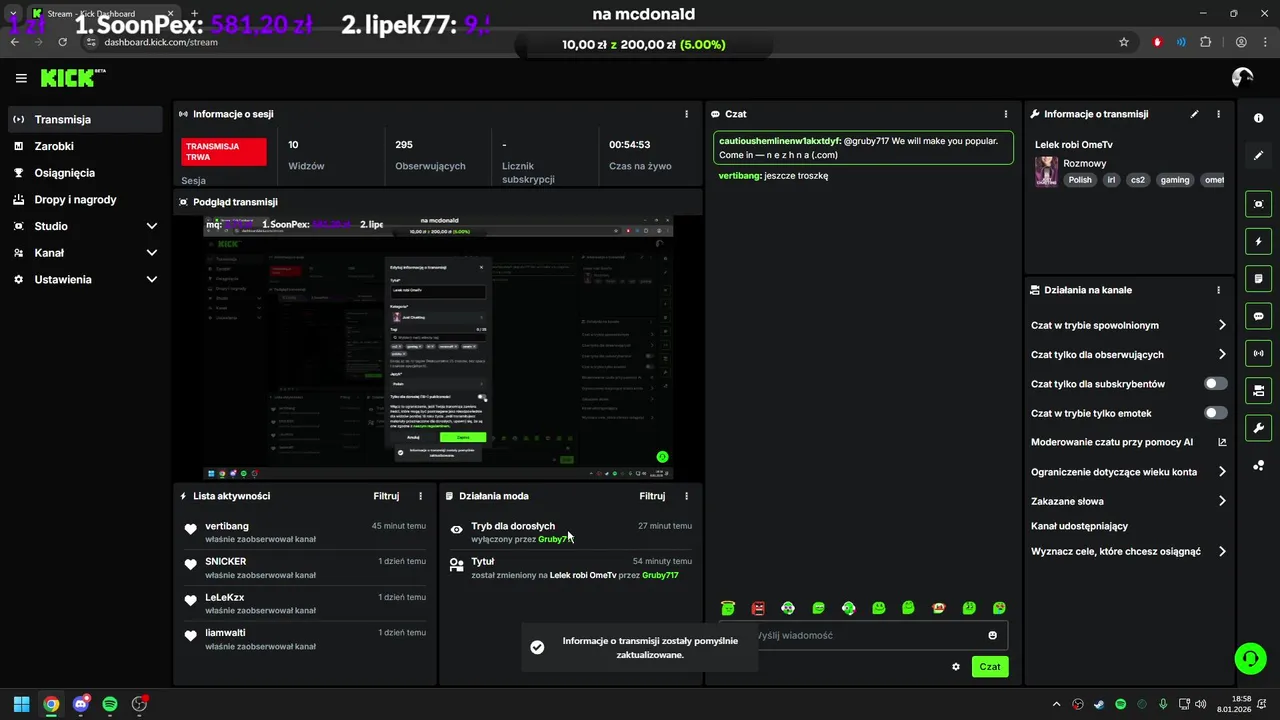Open chat settings gear icon
This screenshot has width=1280, height=720.
956,667
